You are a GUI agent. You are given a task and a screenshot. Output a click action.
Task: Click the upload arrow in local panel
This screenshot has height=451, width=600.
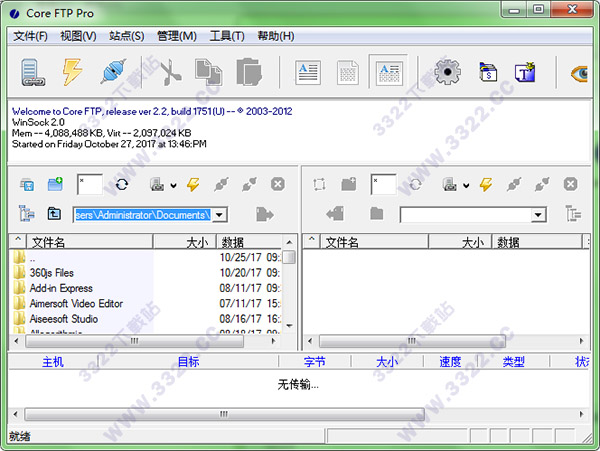[x=264, y=214]
